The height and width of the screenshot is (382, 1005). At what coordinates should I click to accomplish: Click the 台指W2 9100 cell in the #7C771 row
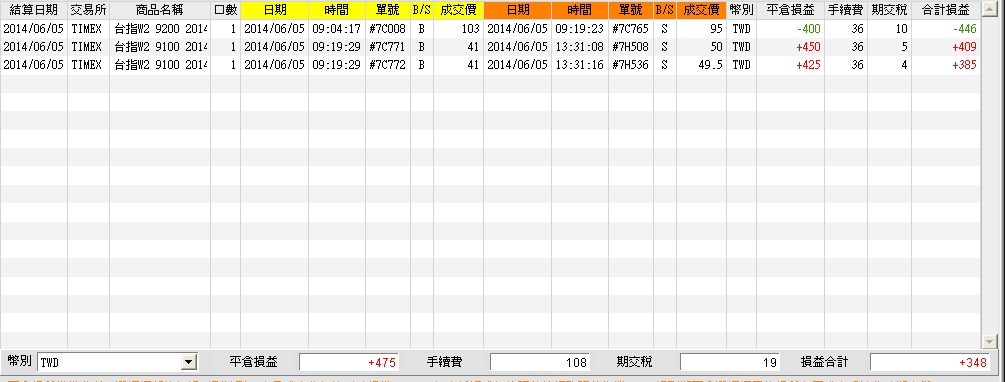160,47
